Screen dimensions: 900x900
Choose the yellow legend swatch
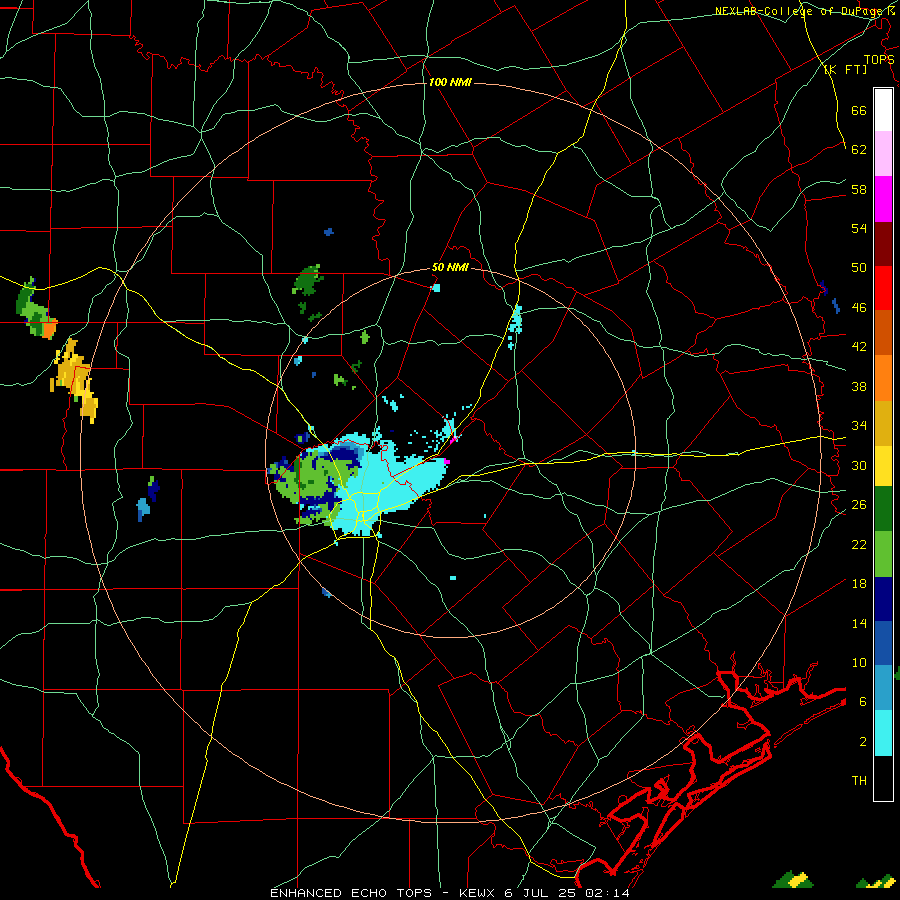point(883,466)
